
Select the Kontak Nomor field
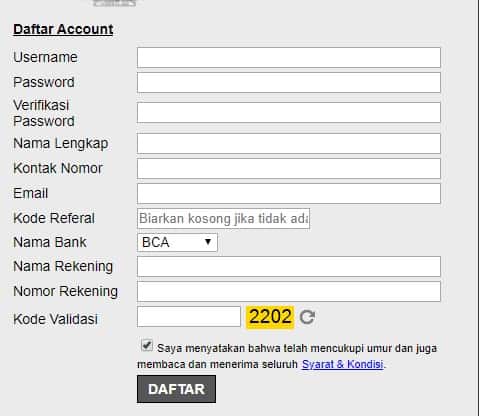coord(289,168)
